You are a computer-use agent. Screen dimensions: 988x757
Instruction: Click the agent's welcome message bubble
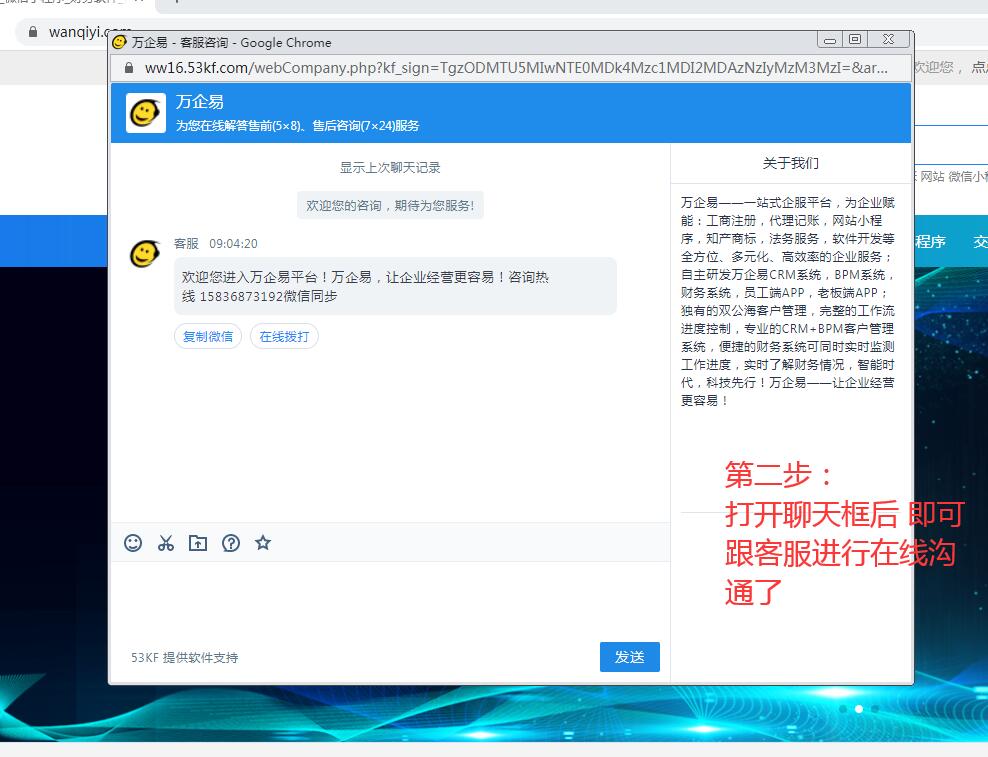[396, 286]
